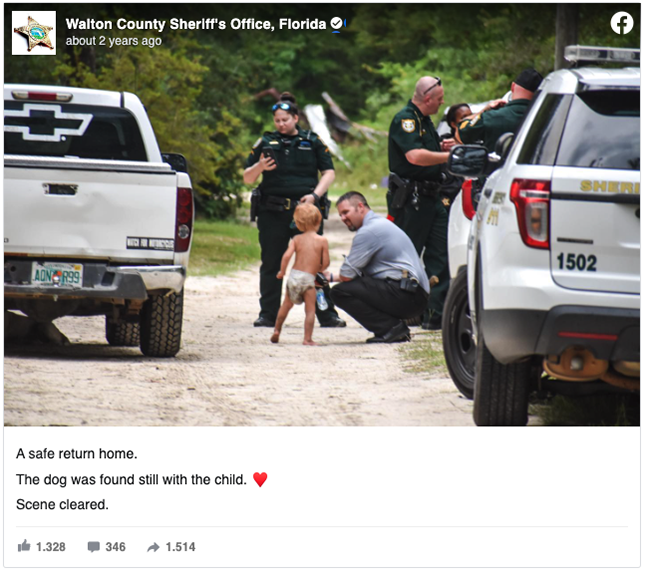646x573 pixels.
Task: Click the 'about 2 years ago' timestamp
Action: pyautogui.click(x=114, y=41)
